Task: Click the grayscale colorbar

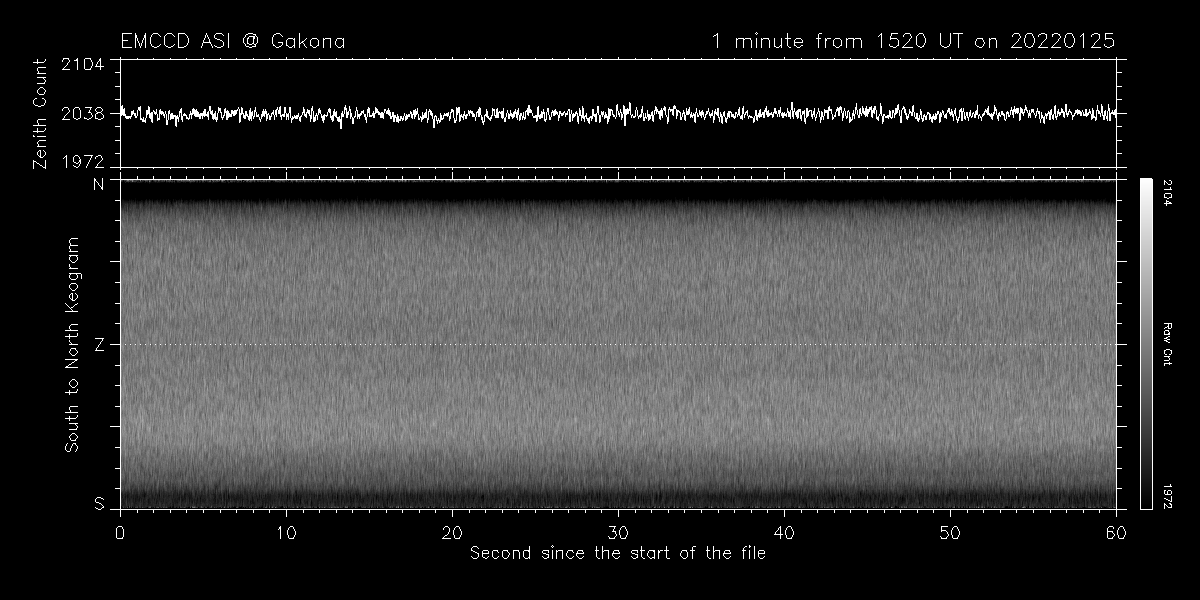Action: [1147, 343]
